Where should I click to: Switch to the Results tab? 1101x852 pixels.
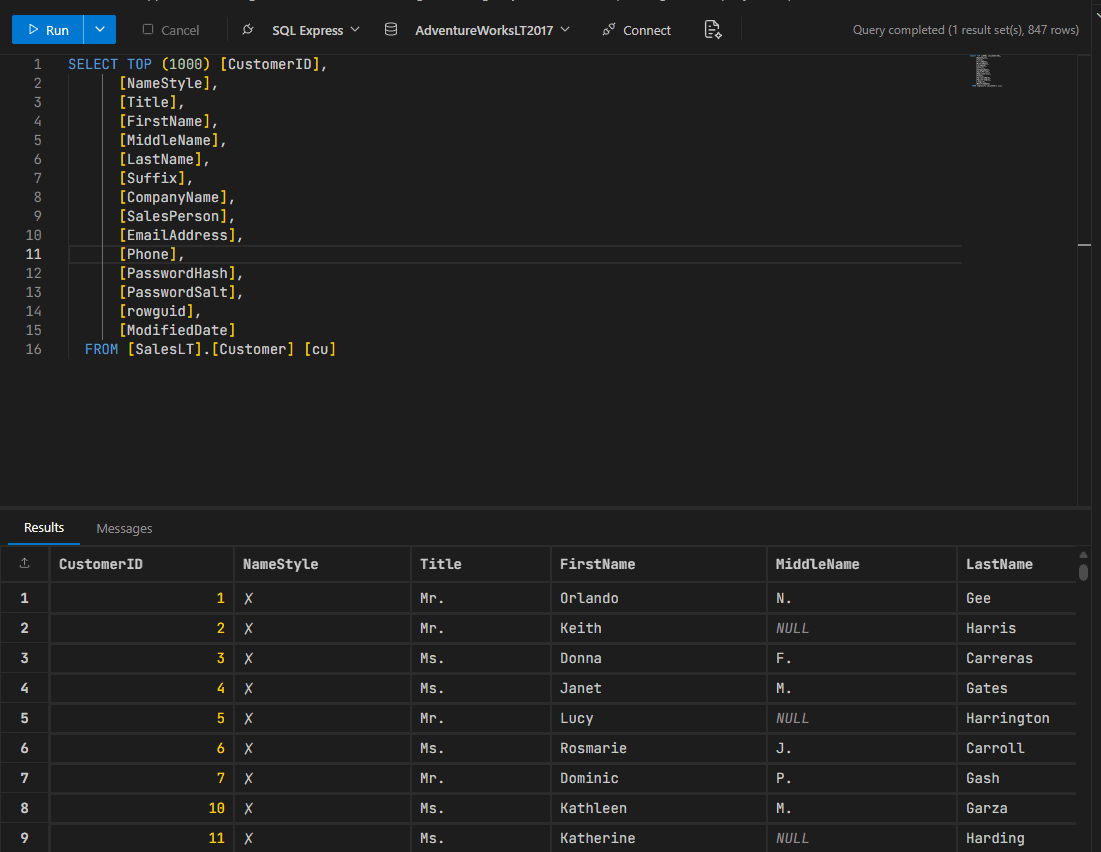click(x=44, y=527)
